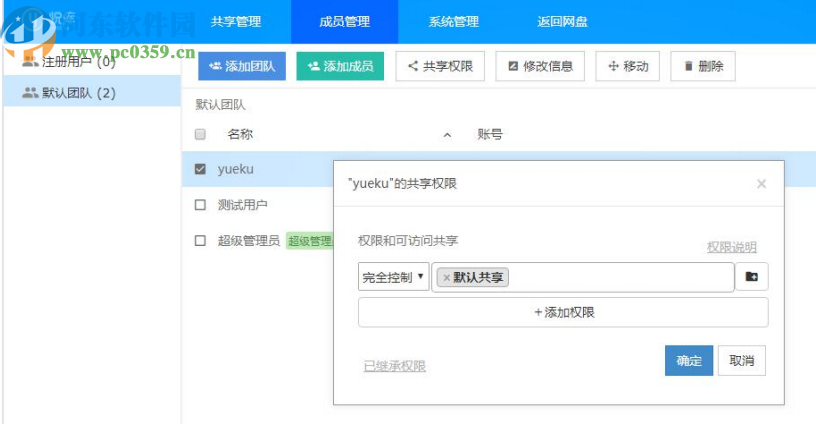
Task: Click the 添加成员 button
Action: pos(340,66)
